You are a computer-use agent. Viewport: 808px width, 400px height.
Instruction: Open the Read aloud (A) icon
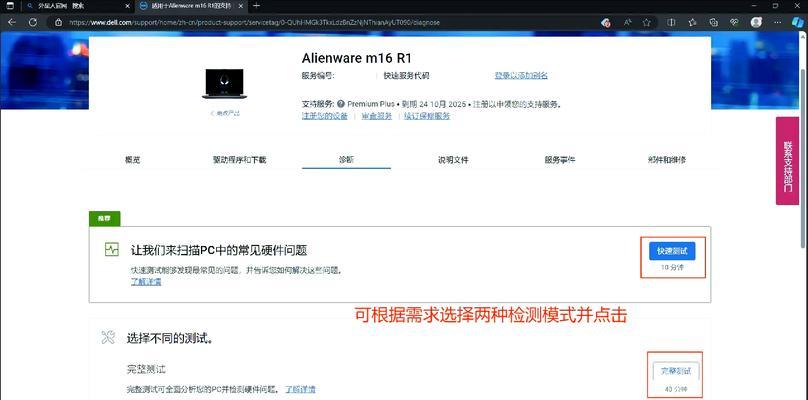click(x=628, y=23)
